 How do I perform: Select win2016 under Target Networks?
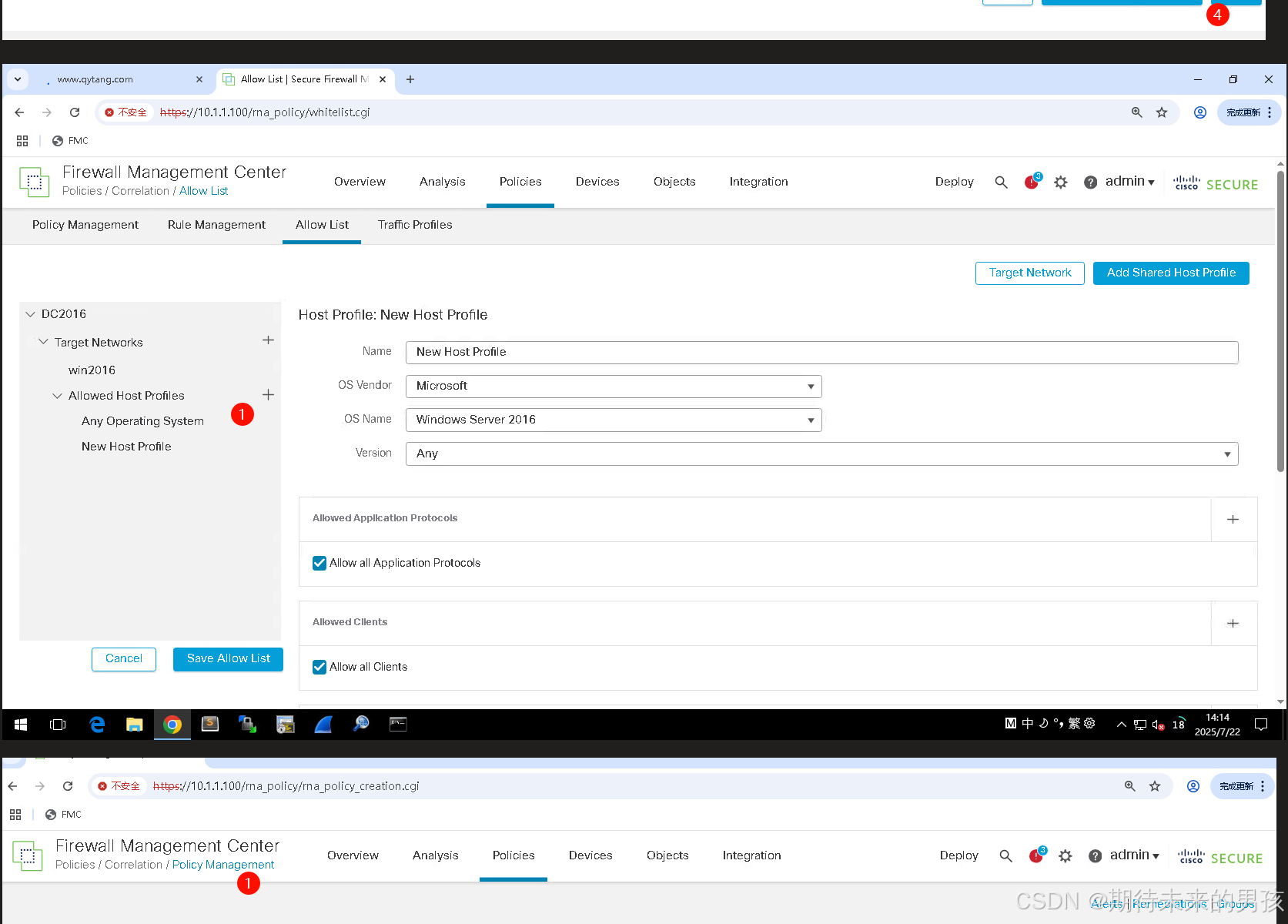[92, 370]
